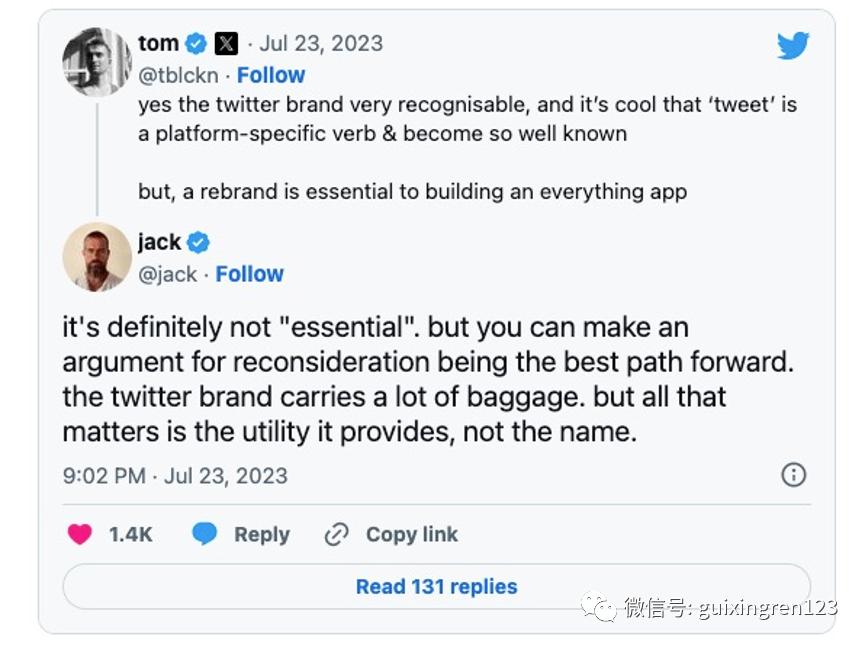Screen dimensions: 866x647
Task: Open jack's profile picture
Action: click(97, 257)
